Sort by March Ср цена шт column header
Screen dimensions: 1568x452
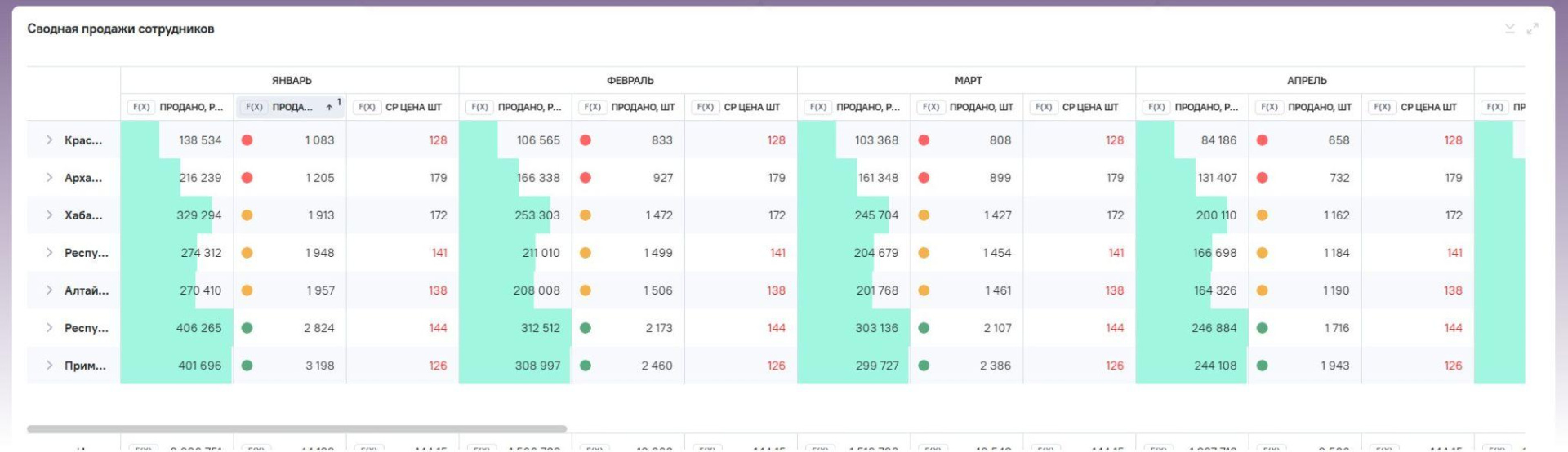tap(1089, 107)
